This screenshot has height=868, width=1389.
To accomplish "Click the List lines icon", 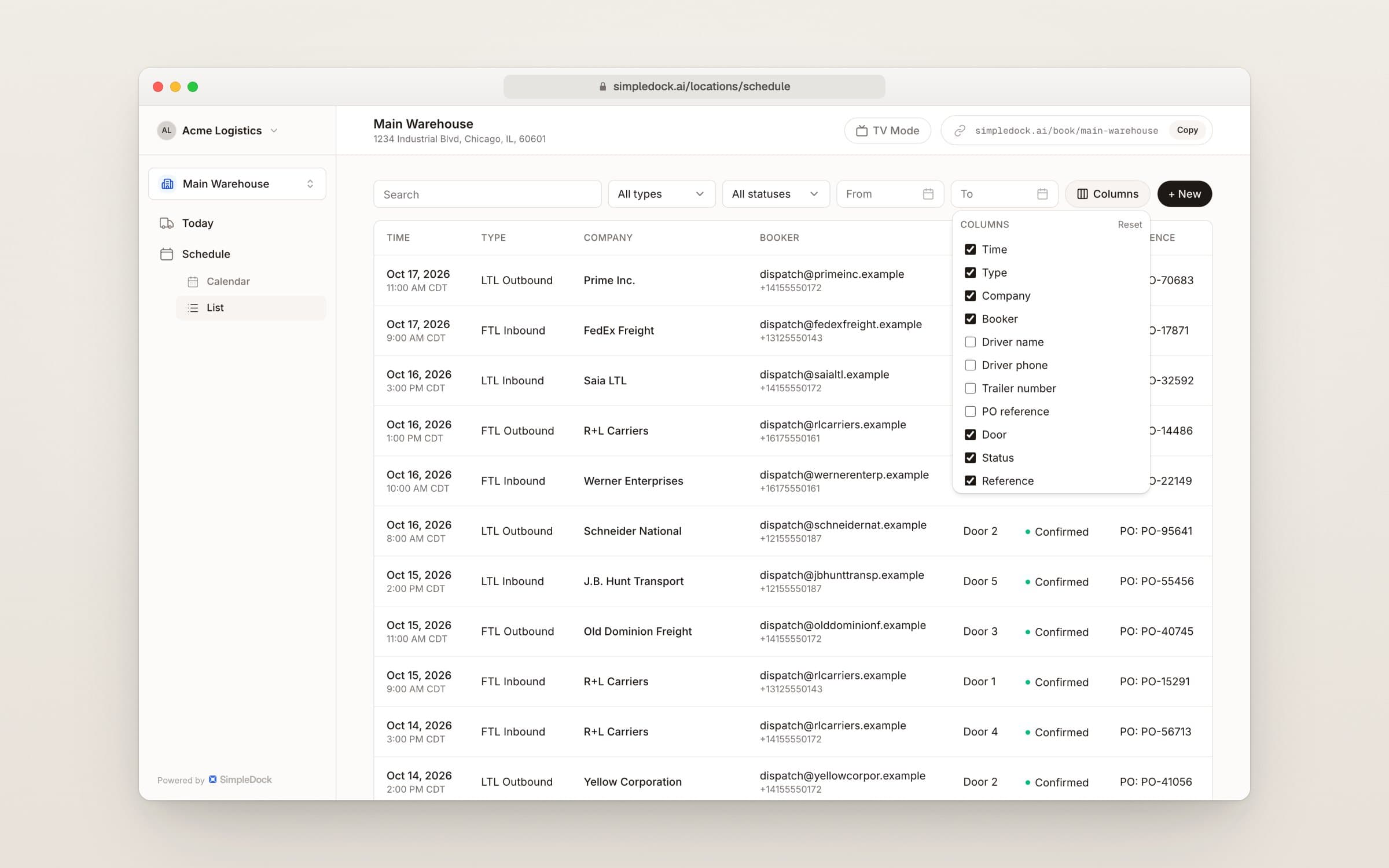I will pyautogui.click(x=193, y=308).
